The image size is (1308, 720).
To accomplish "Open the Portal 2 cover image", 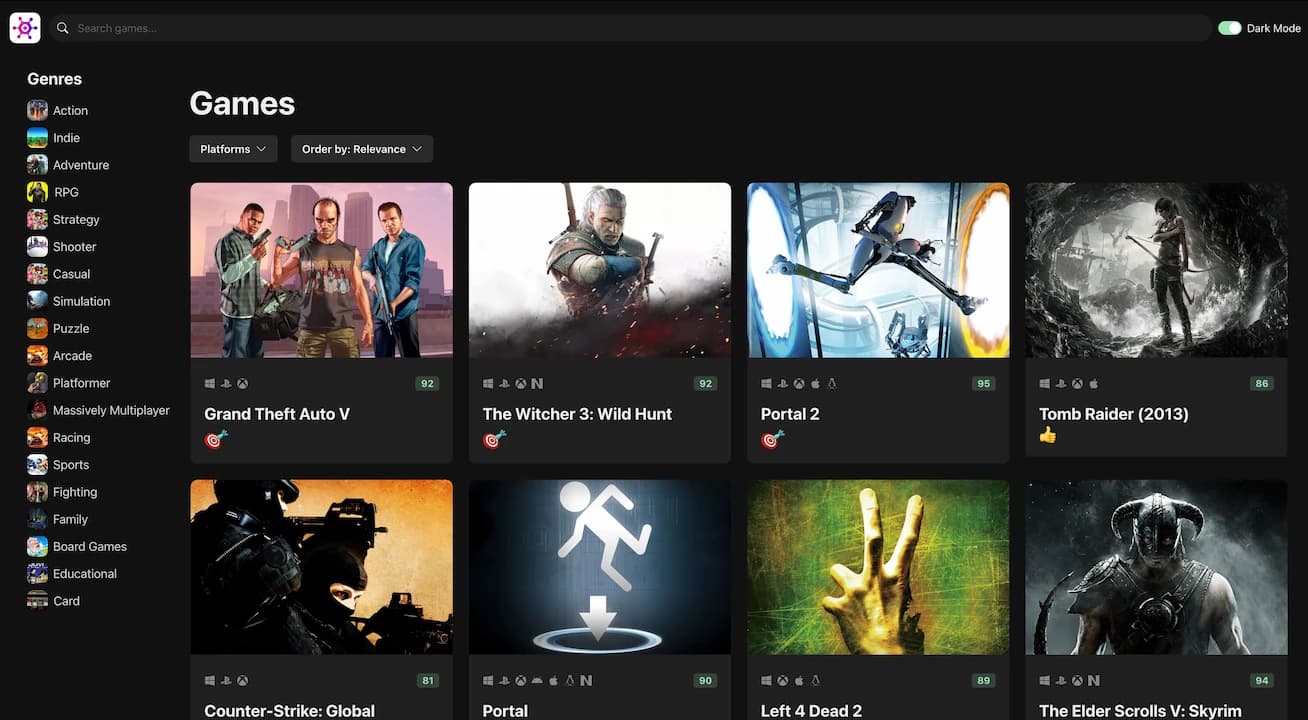I will coord(878,270).
